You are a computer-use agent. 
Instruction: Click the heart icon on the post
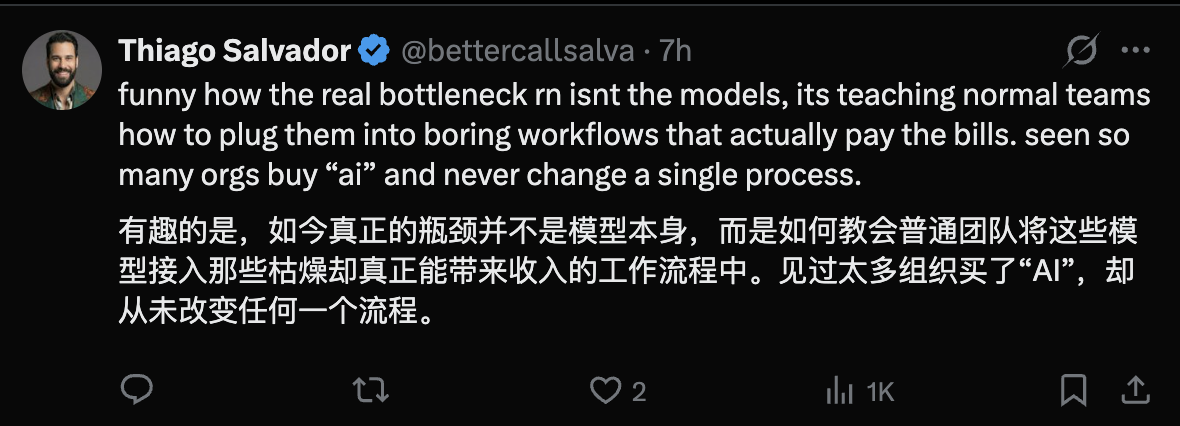[x=605, y=391]
